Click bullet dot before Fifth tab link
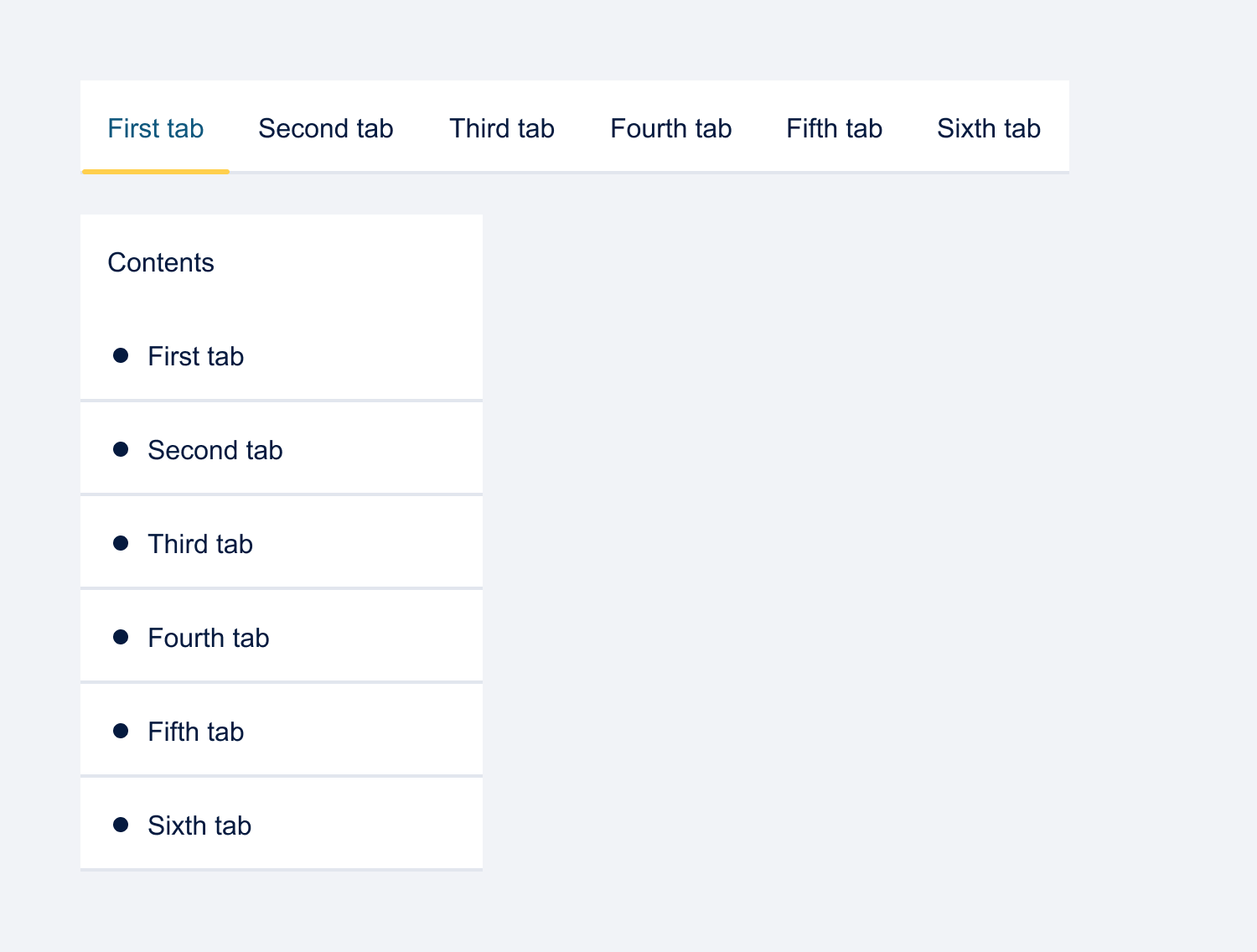The width and height of the screenshot is (1257, 952). (x=121, y=731)
